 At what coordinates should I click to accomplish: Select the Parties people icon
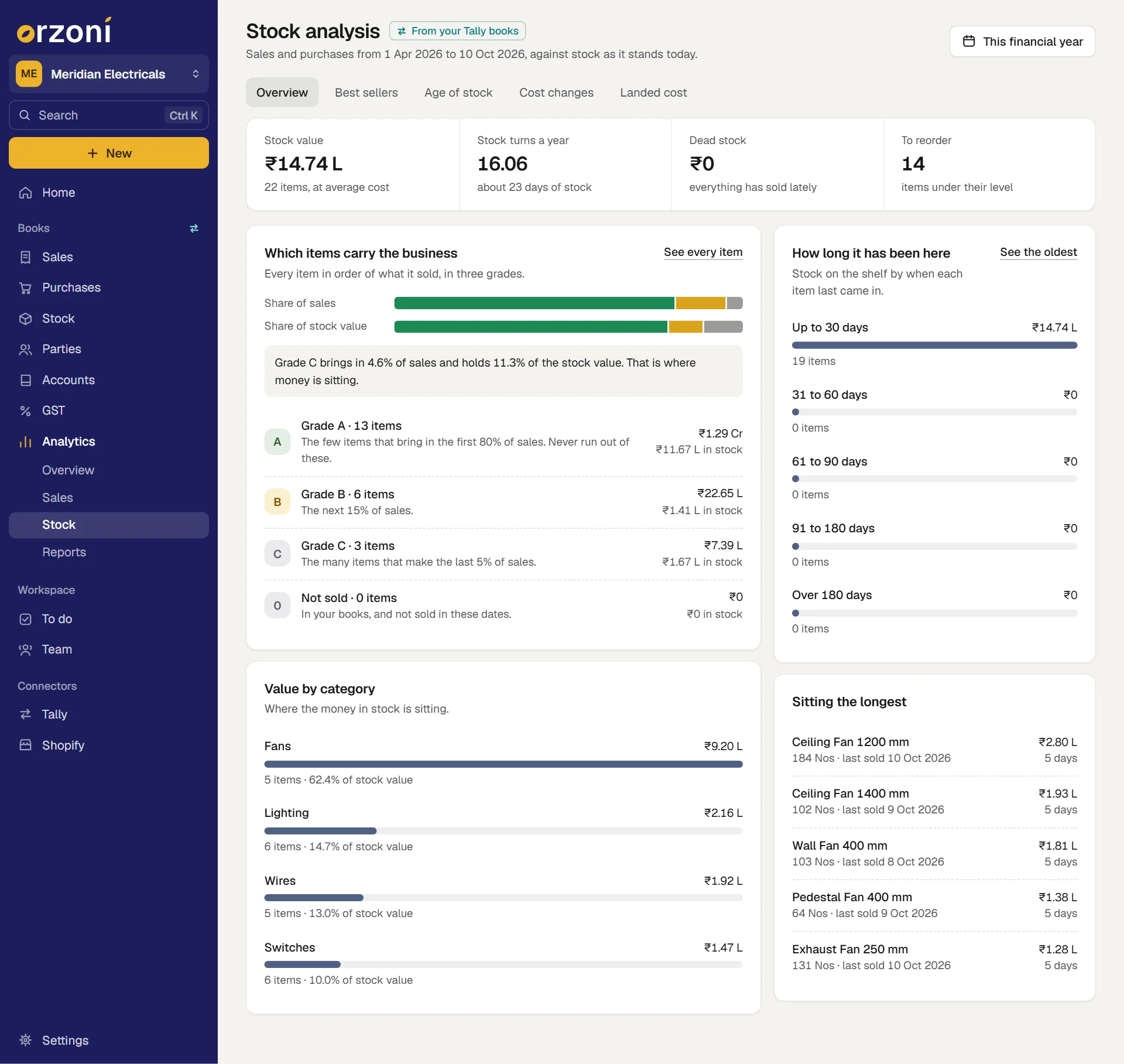25,349
